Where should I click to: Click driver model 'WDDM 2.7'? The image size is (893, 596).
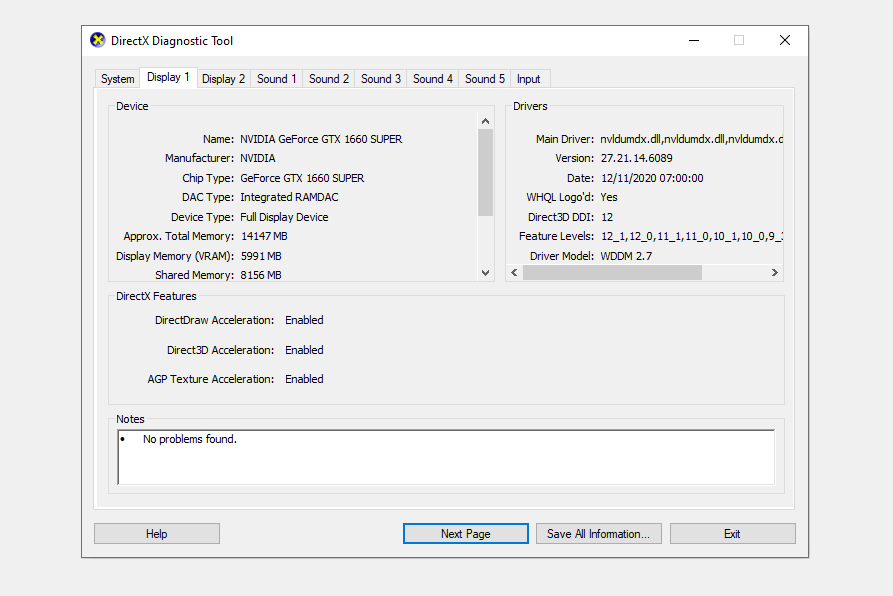626,256
